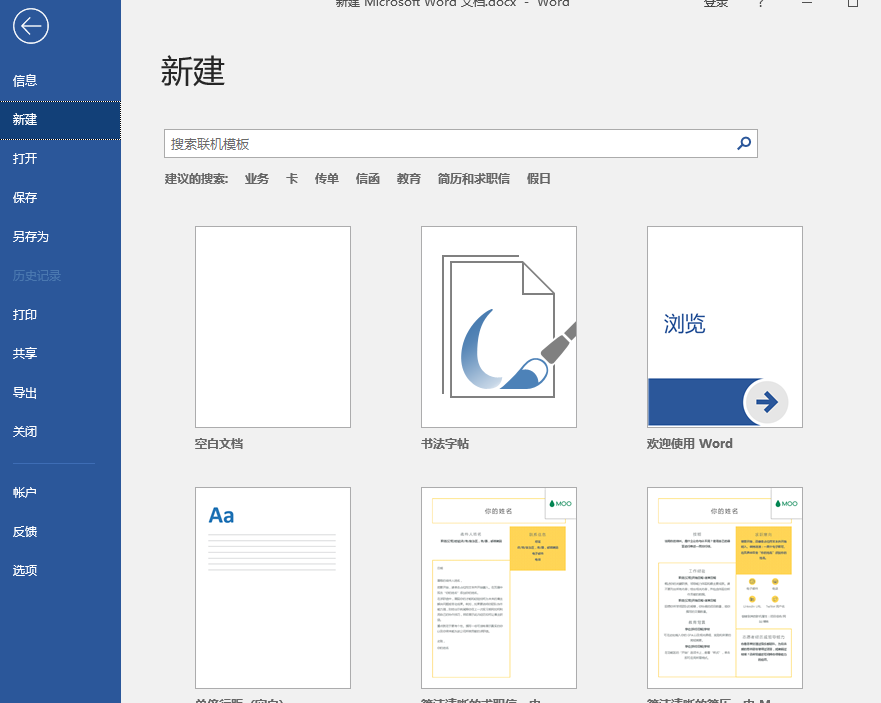Select 共享 in the sidebar
The image size is (881, 703).
[x=60, y=353]
